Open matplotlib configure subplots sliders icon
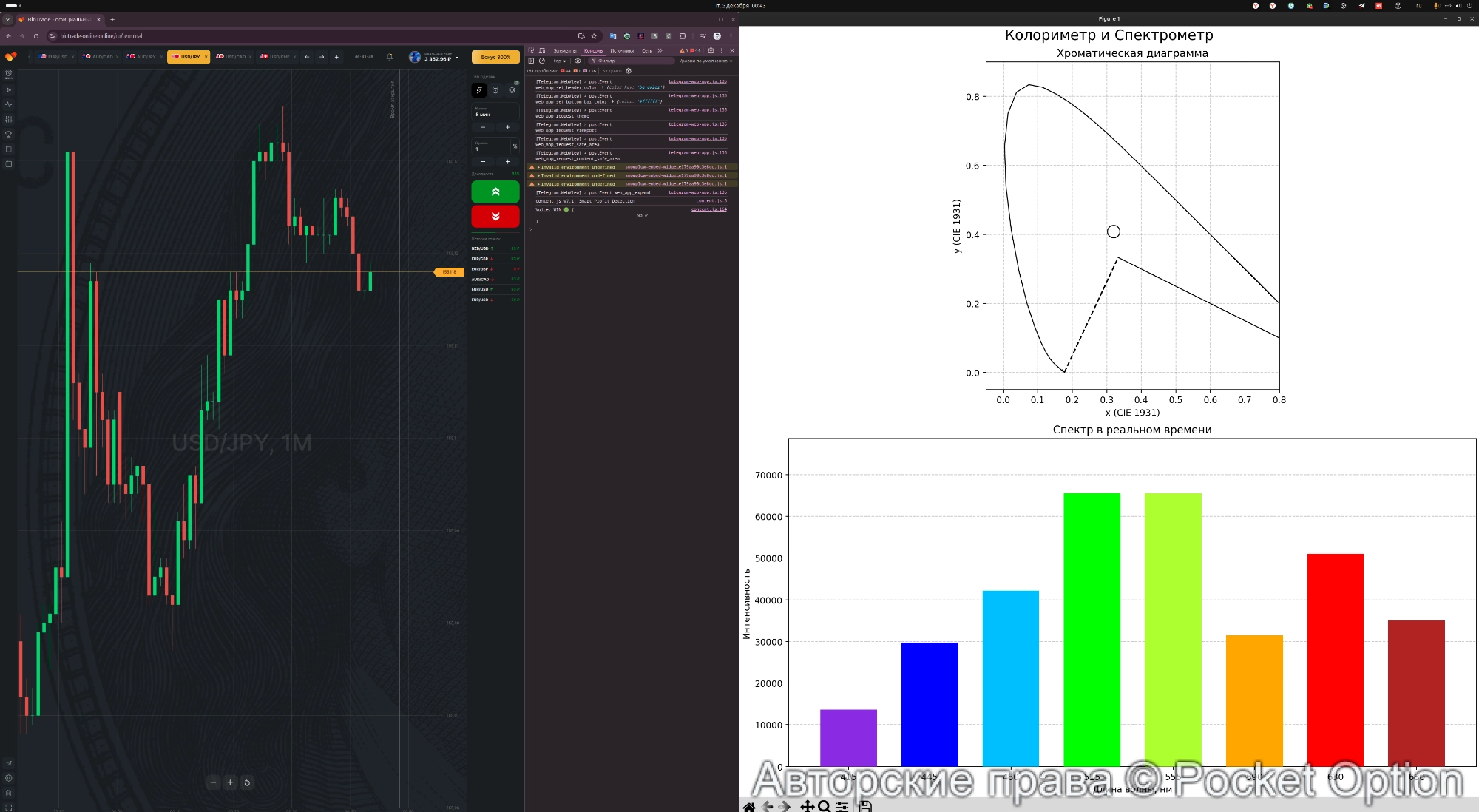 click(842, 806)
